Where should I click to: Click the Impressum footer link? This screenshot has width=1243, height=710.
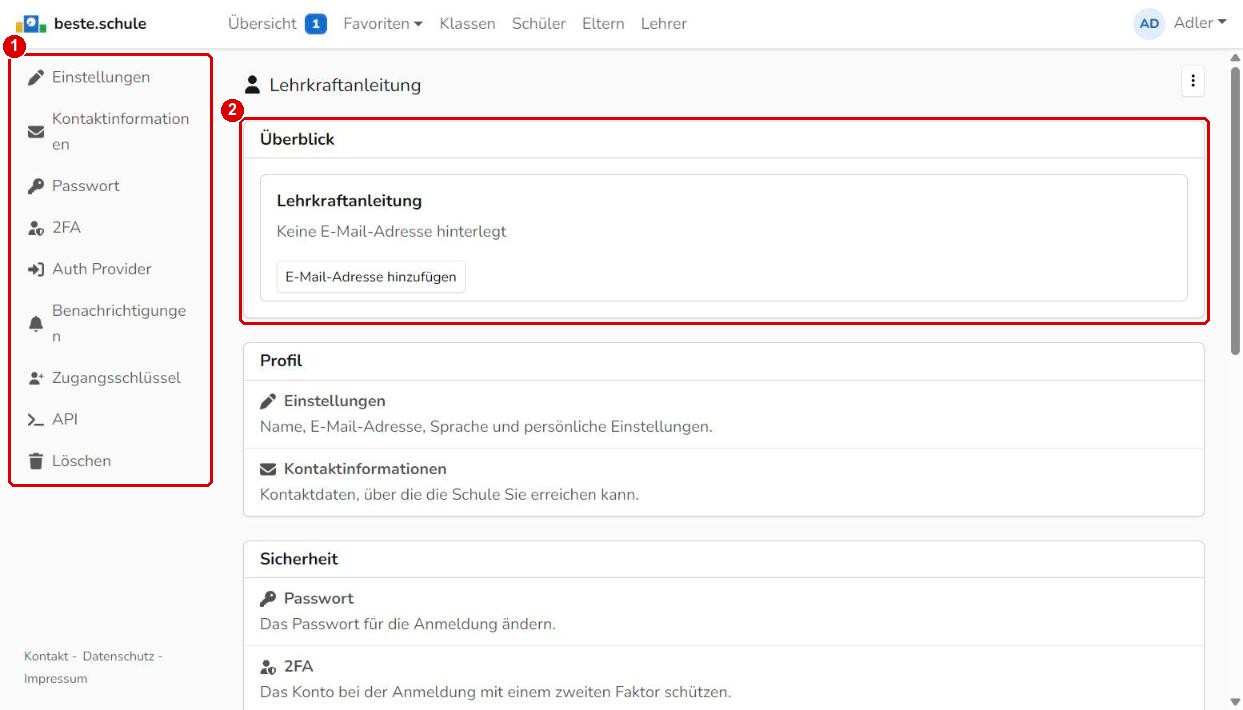(56, 678)
